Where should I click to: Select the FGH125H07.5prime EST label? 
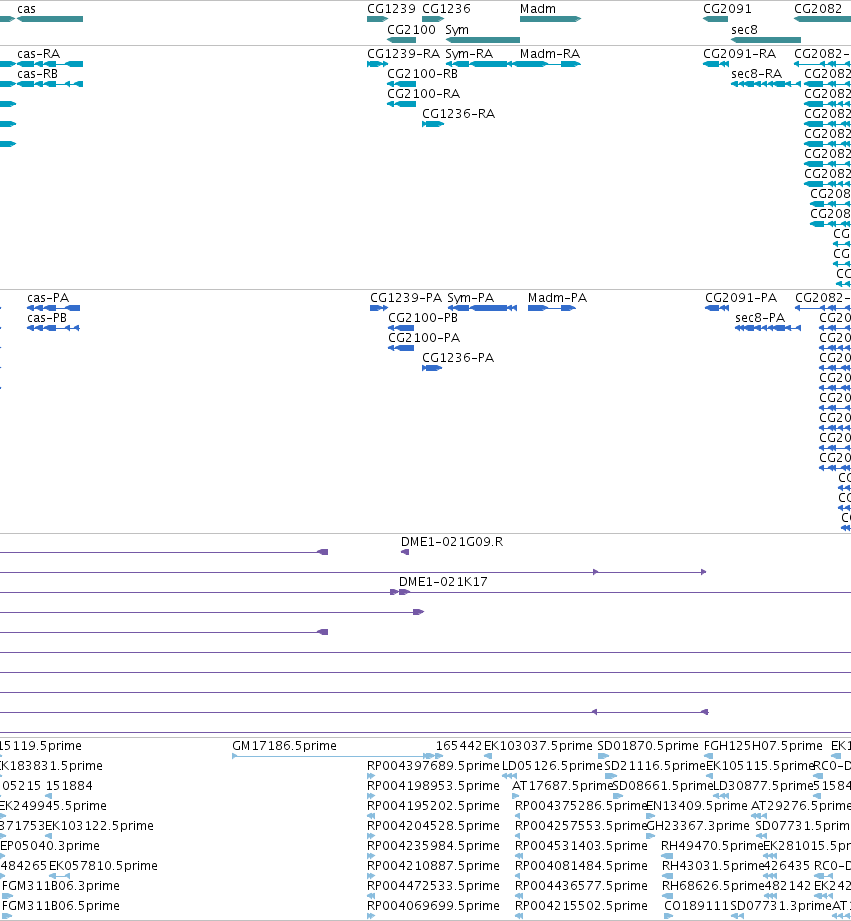[763, 746]
